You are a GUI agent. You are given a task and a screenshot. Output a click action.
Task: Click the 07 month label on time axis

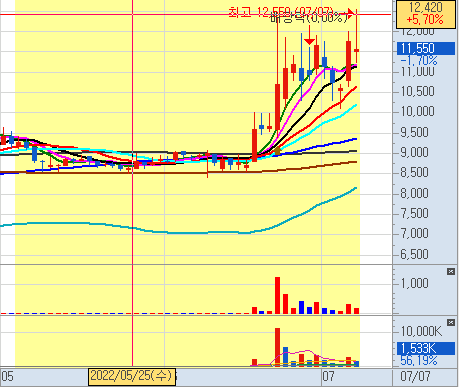328,377
